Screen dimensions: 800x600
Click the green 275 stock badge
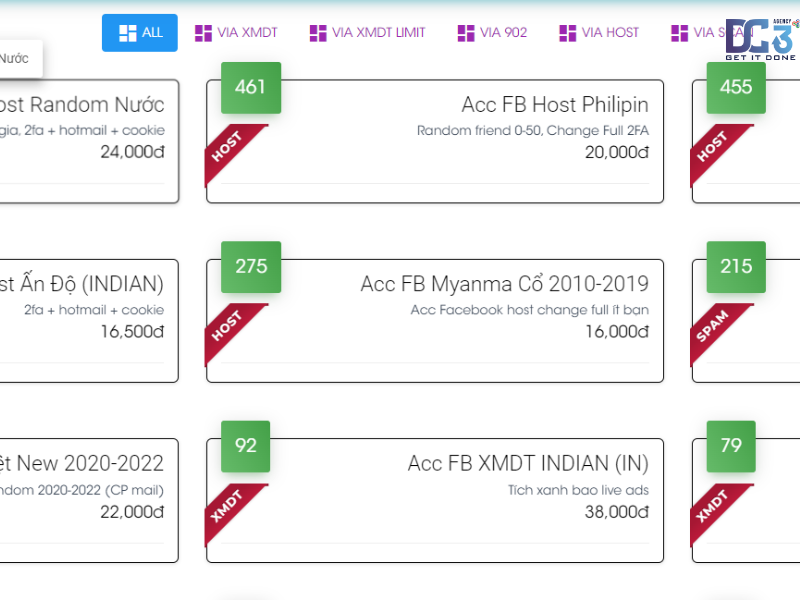coord(251,267)
